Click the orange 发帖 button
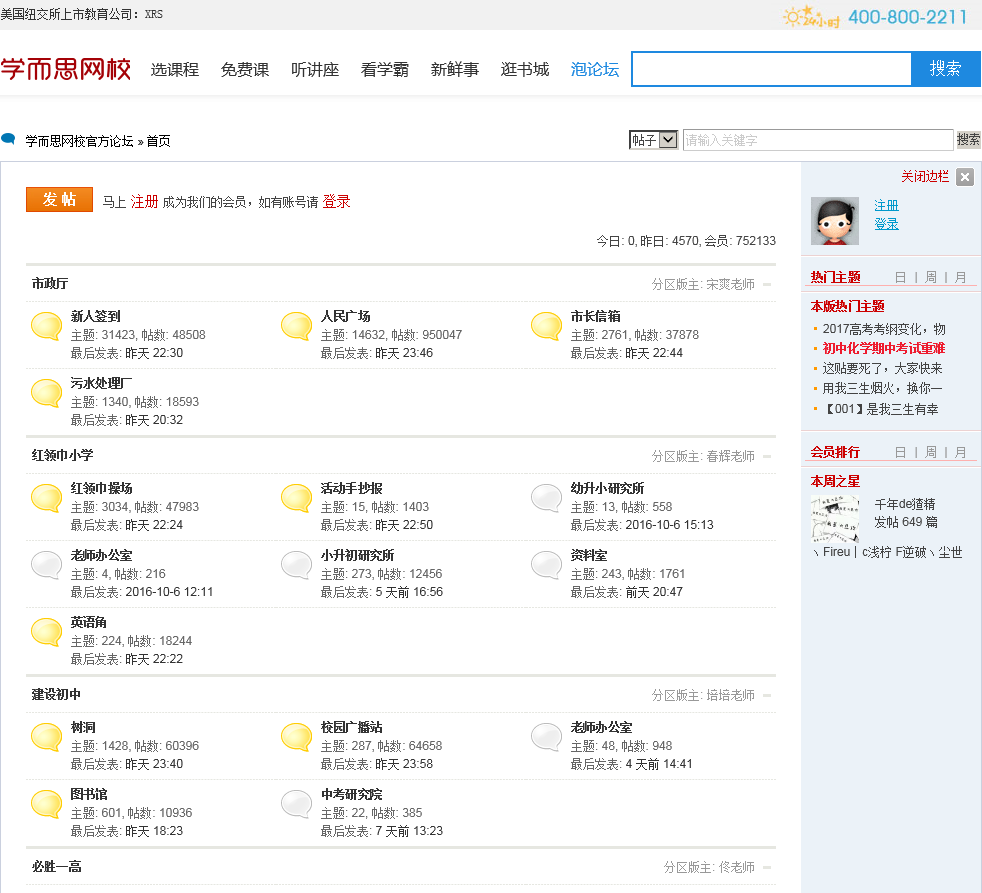 pyautogui.click(x=59, y=200)
